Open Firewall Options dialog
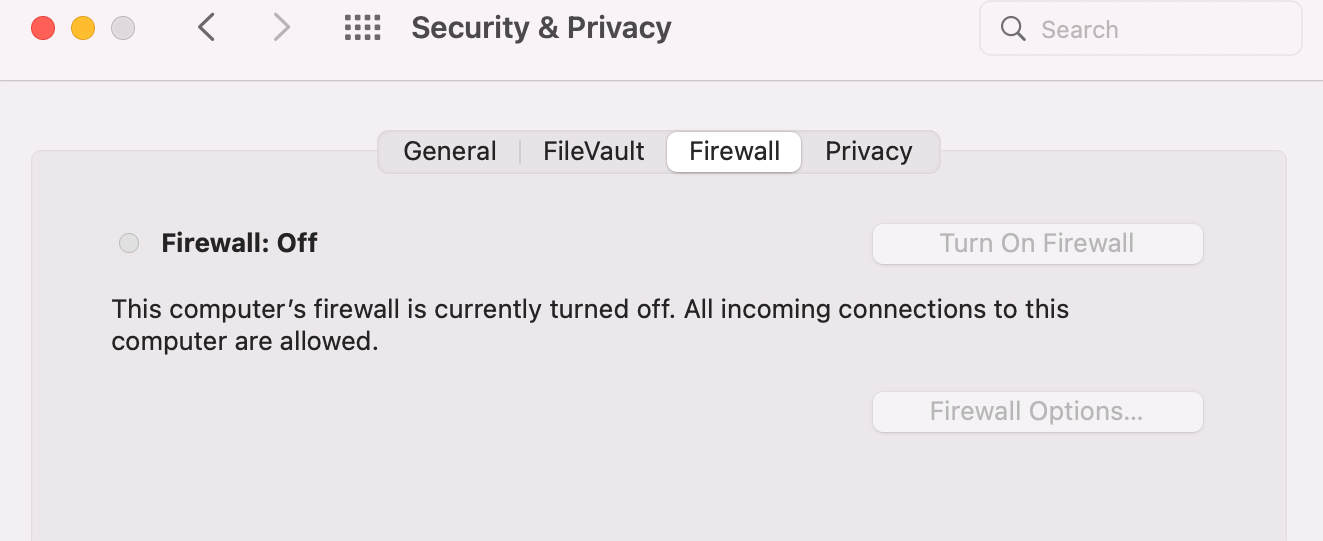The width and height of the screenshot is (1323, 541). click(1038, 412)
